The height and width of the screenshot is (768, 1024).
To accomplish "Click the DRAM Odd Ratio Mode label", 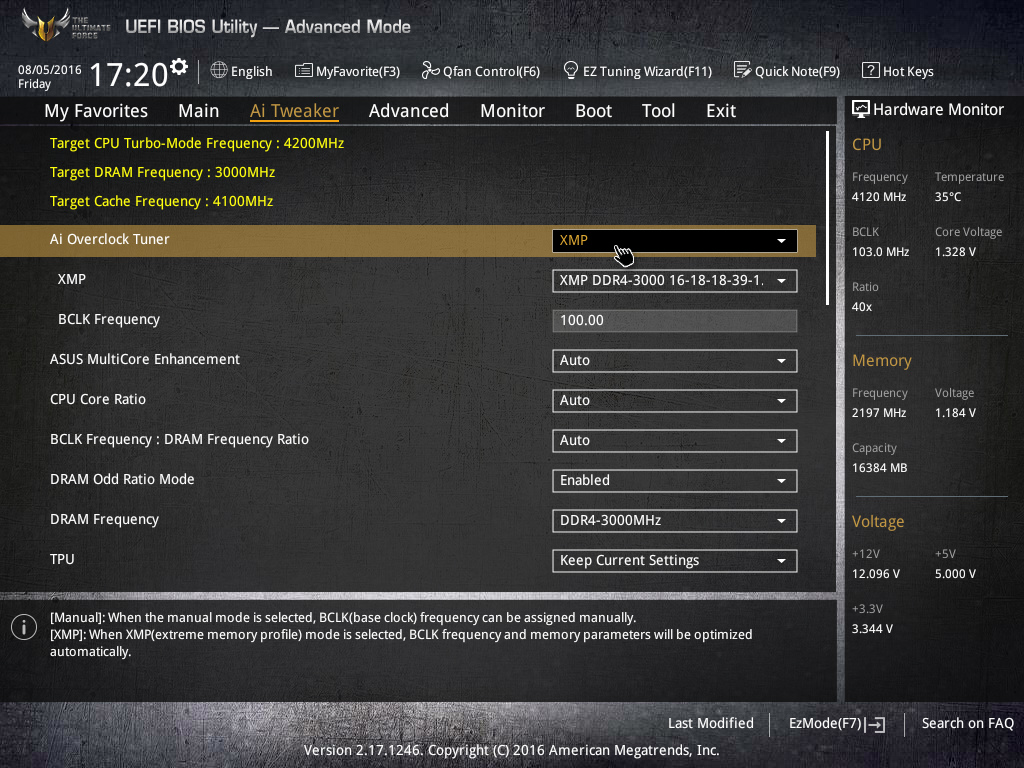I will (x=122, y=479).
